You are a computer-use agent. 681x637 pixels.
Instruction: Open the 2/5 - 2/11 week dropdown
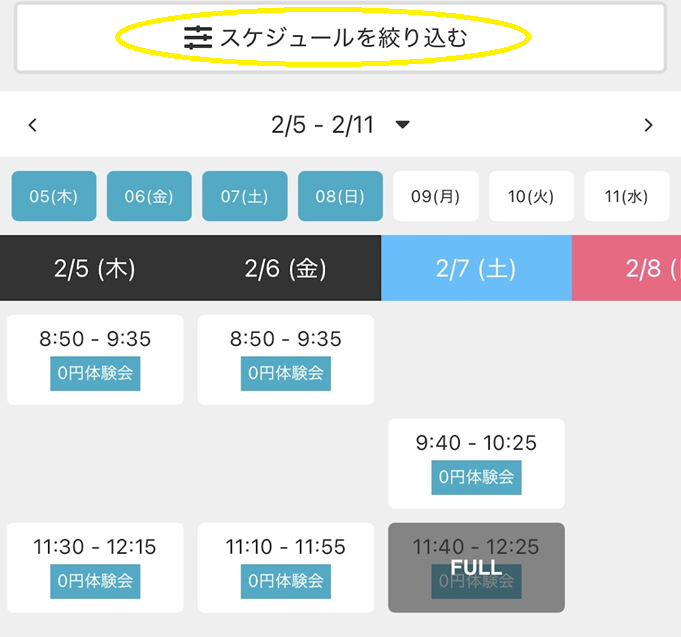(402, 125)
